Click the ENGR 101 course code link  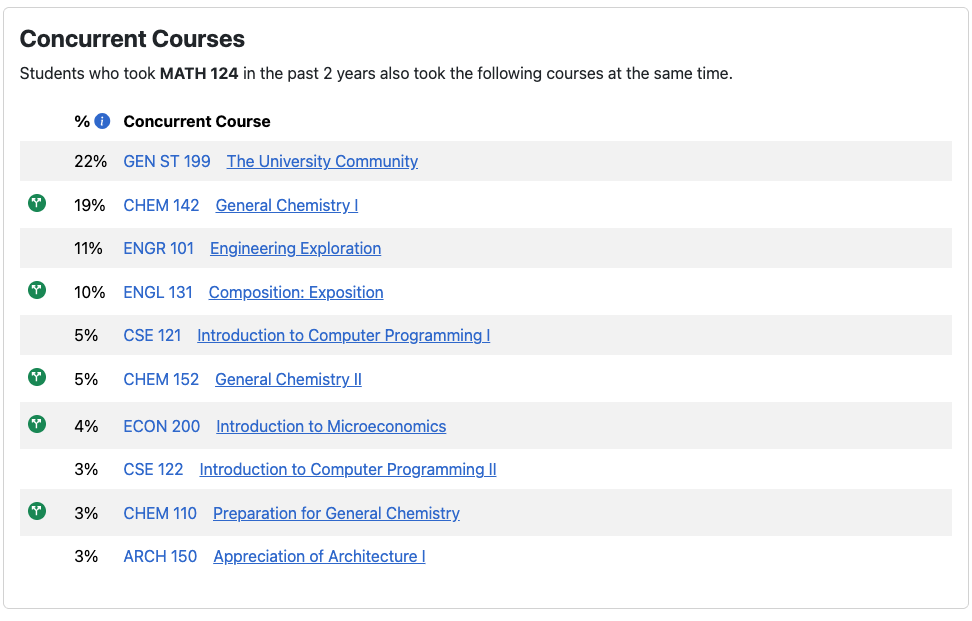tap(158, 248)
